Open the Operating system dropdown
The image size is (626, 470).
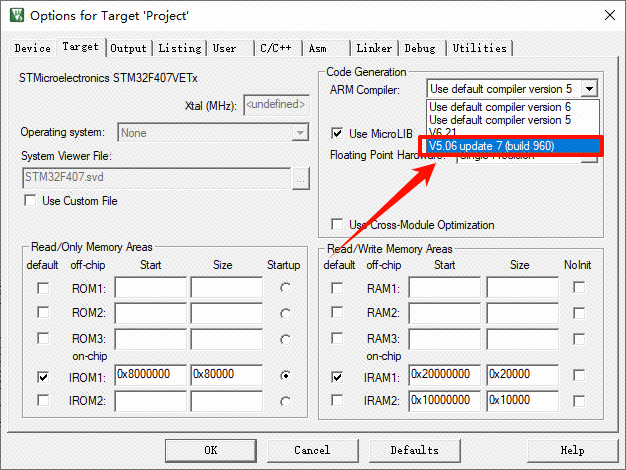tap(300, 132)
